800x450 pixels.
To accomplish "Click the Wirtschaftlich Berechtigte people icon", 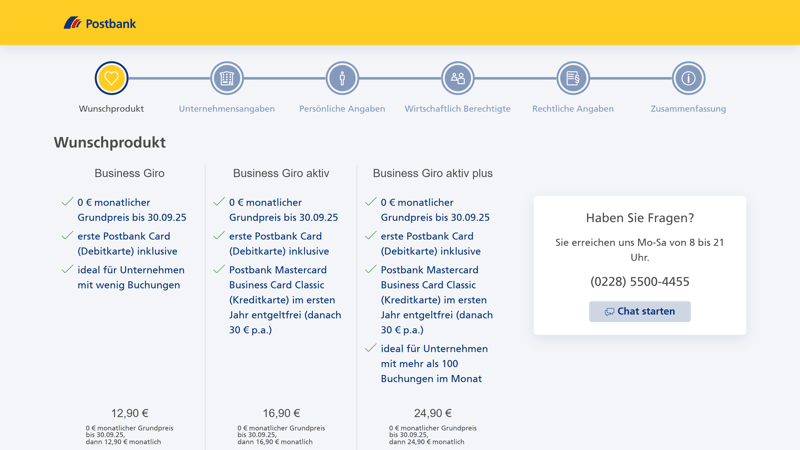I will [x=458, y=78].
